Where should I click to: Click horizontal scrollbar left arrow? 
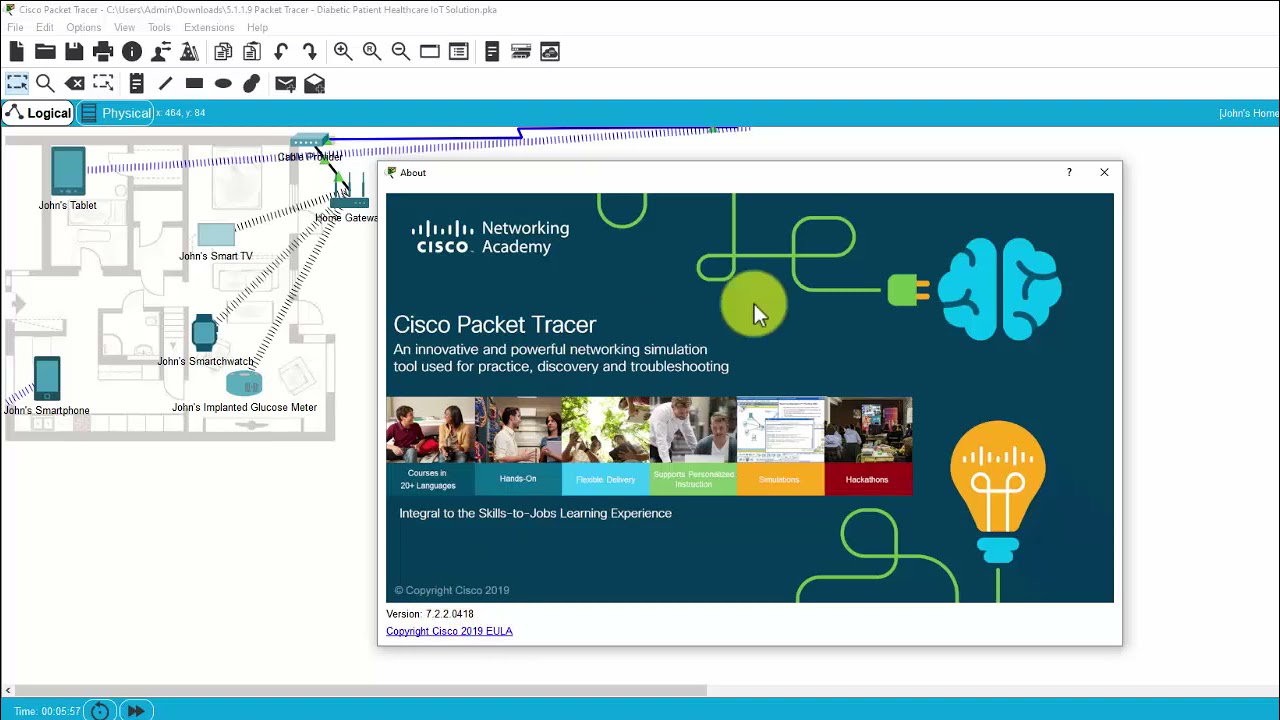(x=8, y=690)
